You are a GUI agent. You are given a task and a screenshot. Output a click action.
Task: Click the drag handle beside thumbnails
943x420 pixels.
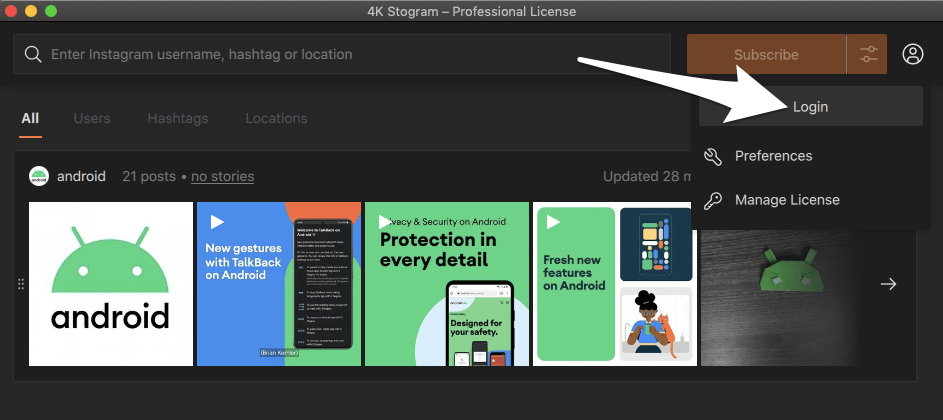point(21,284)
